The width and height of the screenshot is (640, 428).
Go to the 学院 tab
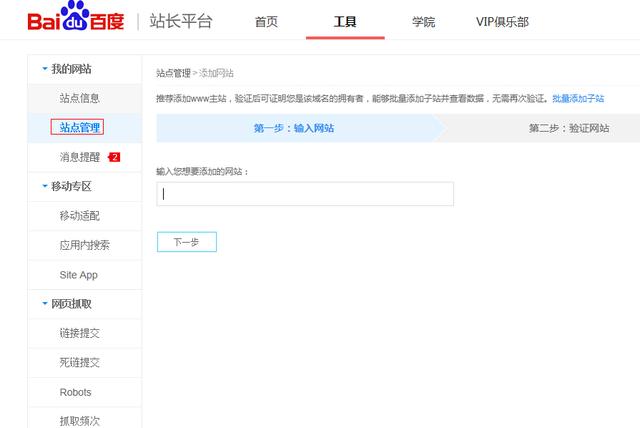pos(423,22)
